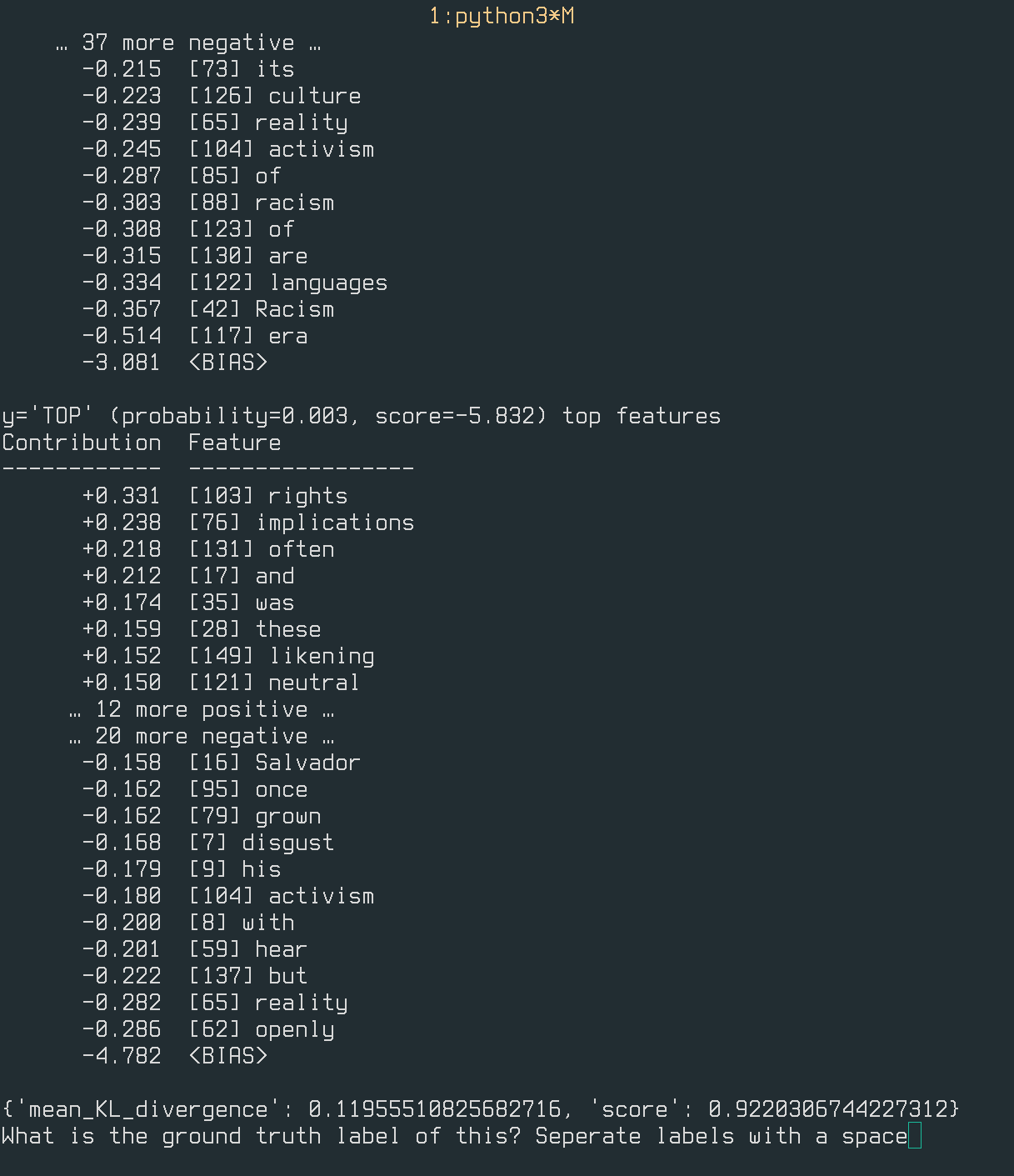1014x1176 pixels.
Task: Click the [103] rights feature row
Action: pos(268,496)
